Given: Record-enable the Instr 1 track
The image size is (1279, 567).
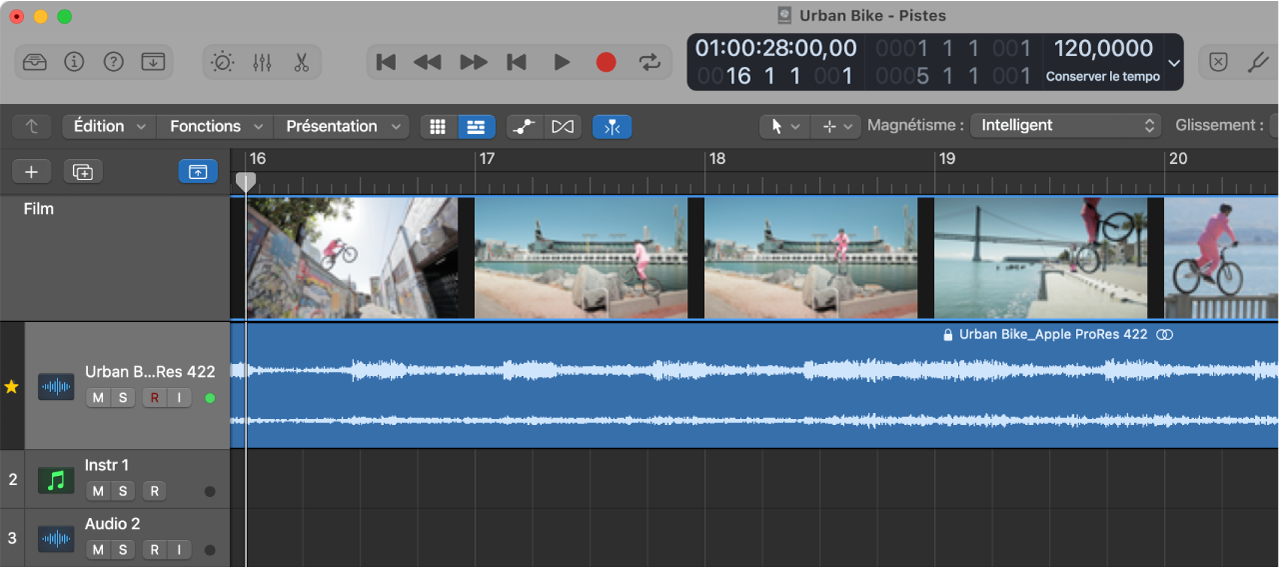Looking at the screenshot, I should coord(154,491).
